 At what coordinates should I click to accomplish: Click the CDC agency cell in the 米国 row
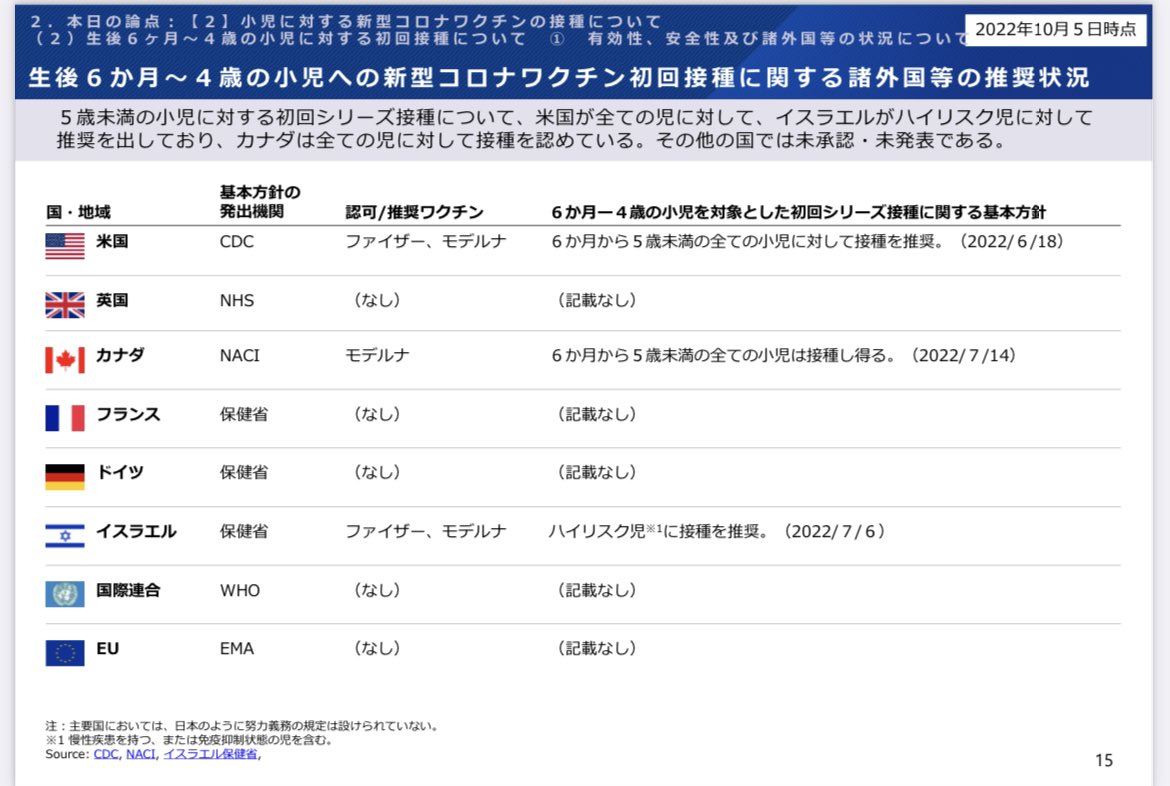tap(237, 241)
